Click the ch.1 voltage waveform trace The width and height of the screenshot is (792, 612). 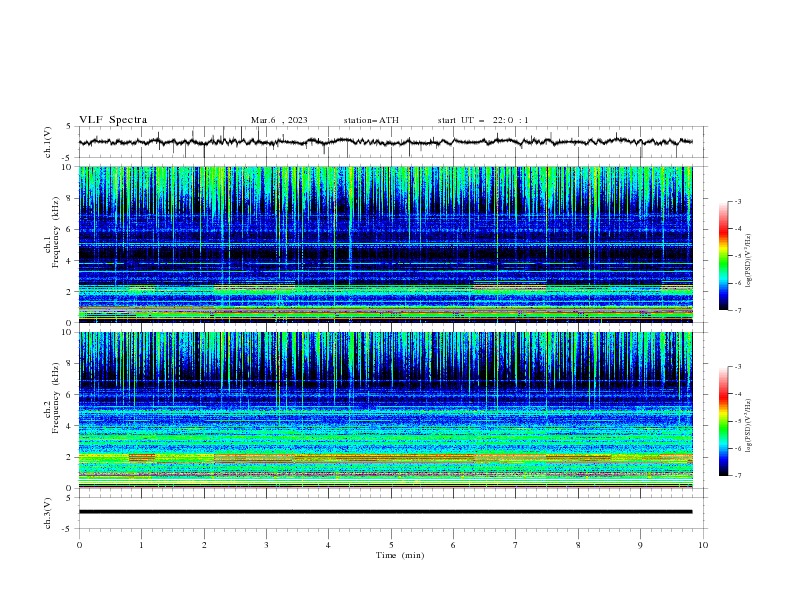[385, 142]
